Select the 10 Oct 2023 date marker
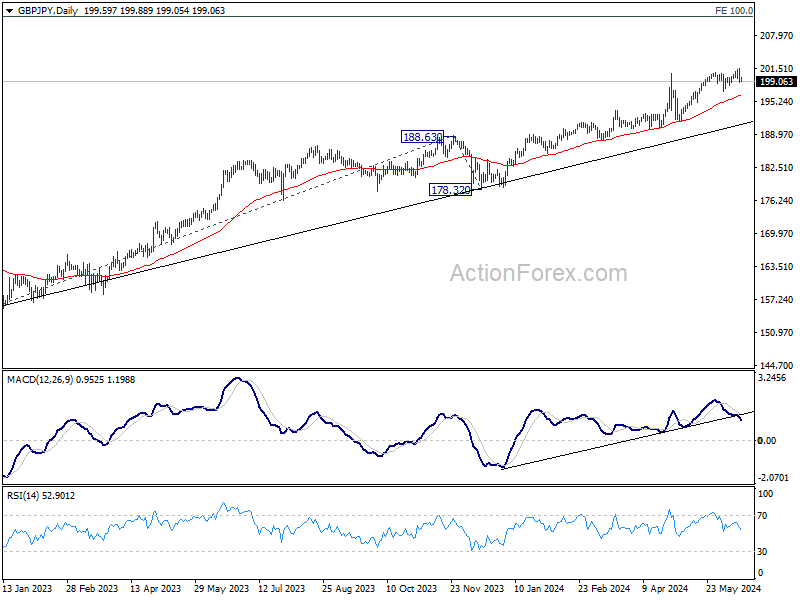The image size is (800, 600). 412,588
